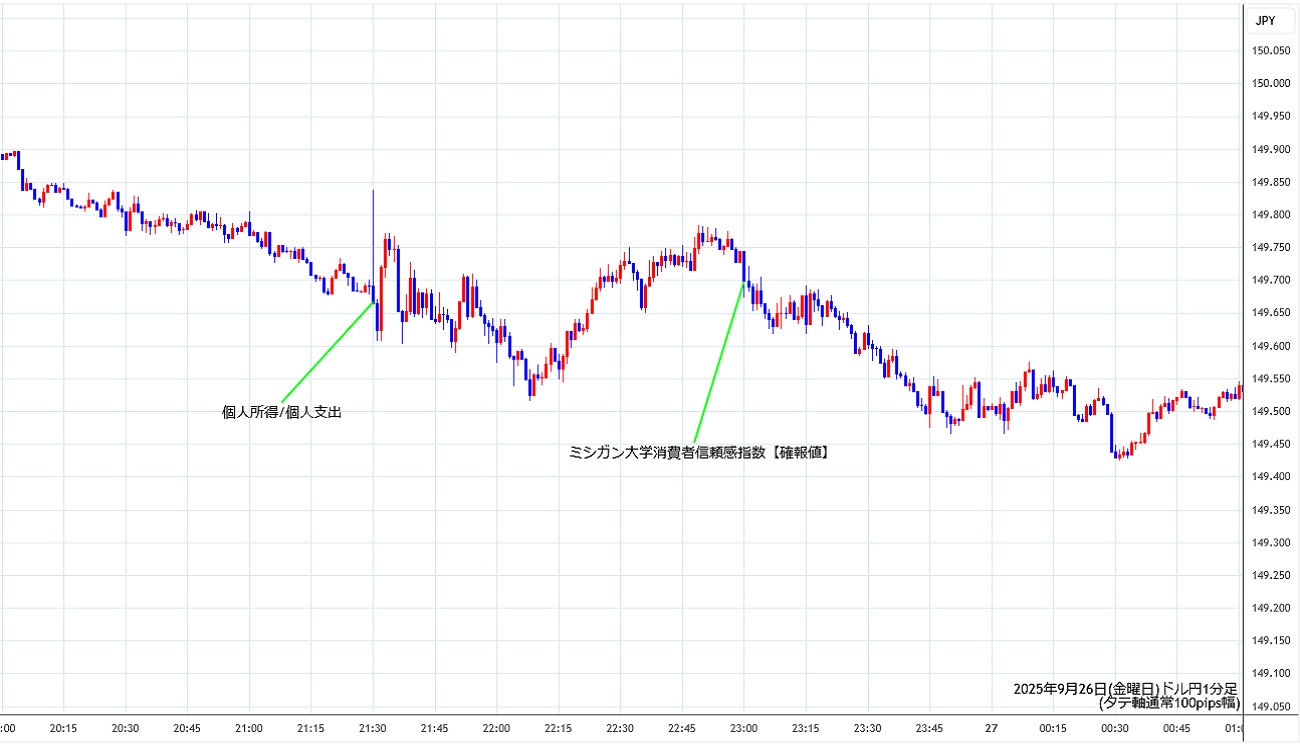Click the 22:00 time axis label
Viewport: 1300px width, 745px height.
pyautogui.click(x=497, y=730)
